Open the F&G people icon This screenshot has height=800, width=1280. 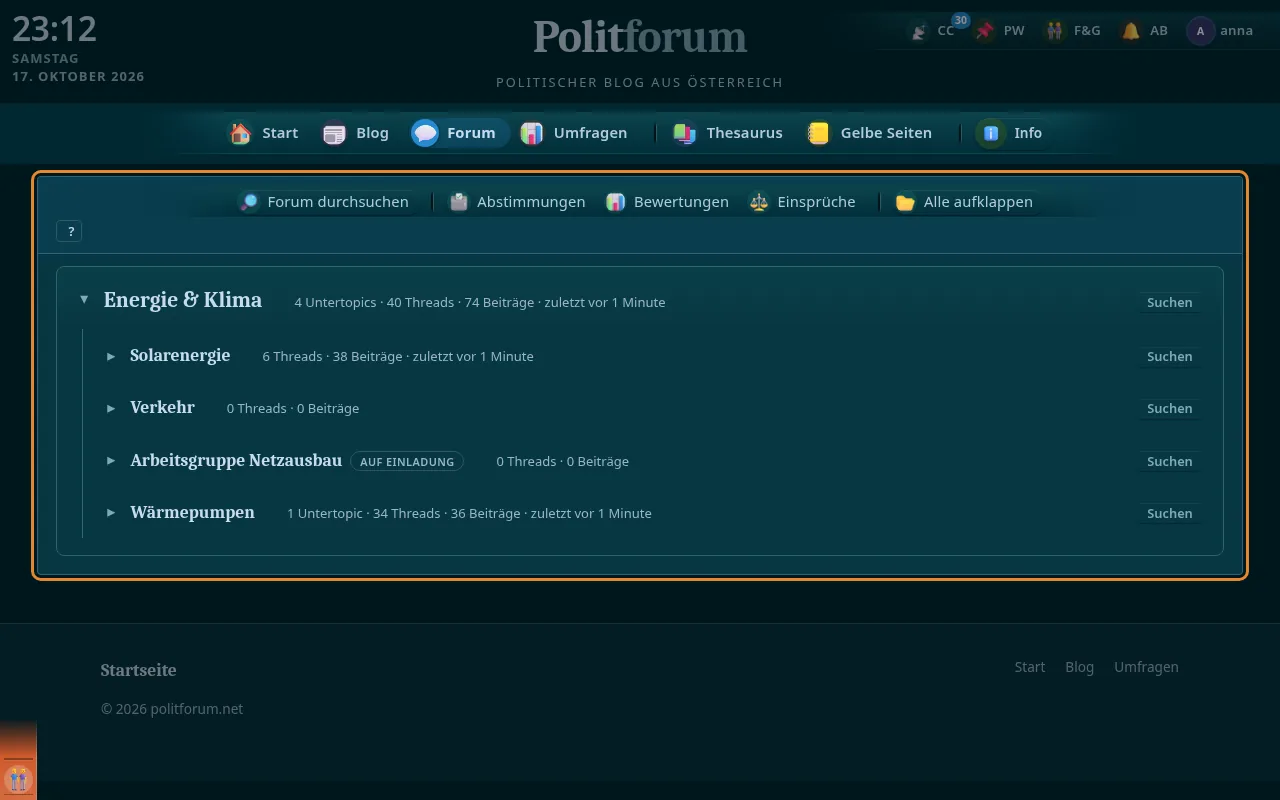click(1055, 31)
